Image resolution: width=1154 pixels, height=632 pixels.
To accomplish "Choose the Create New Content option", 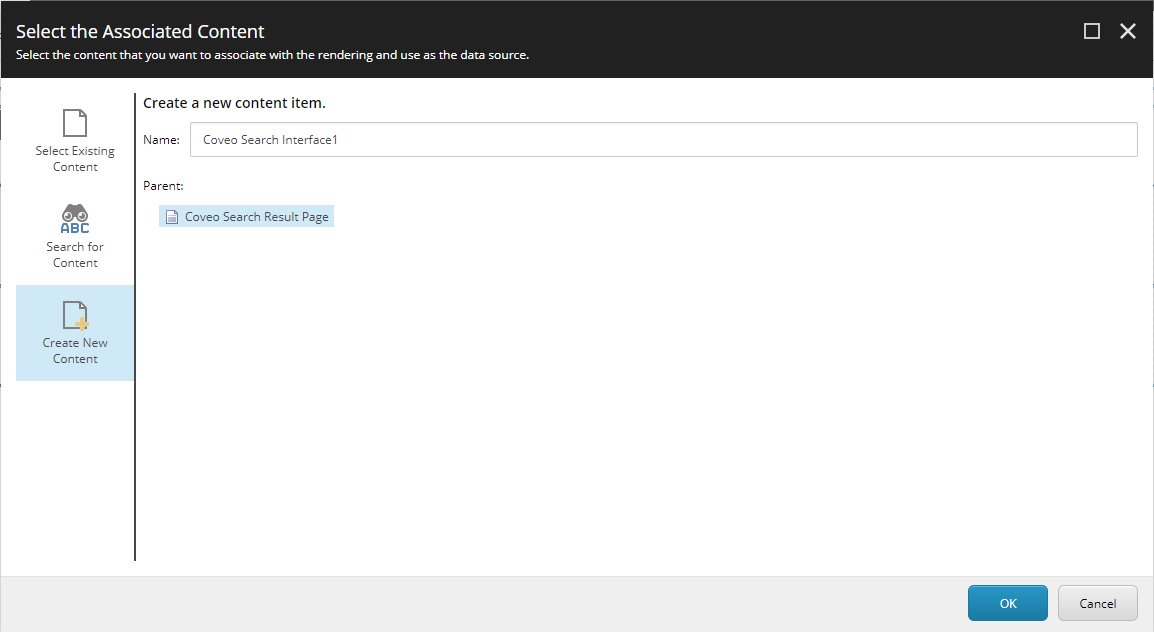I will pyautogui.click(x=75, y=333).
